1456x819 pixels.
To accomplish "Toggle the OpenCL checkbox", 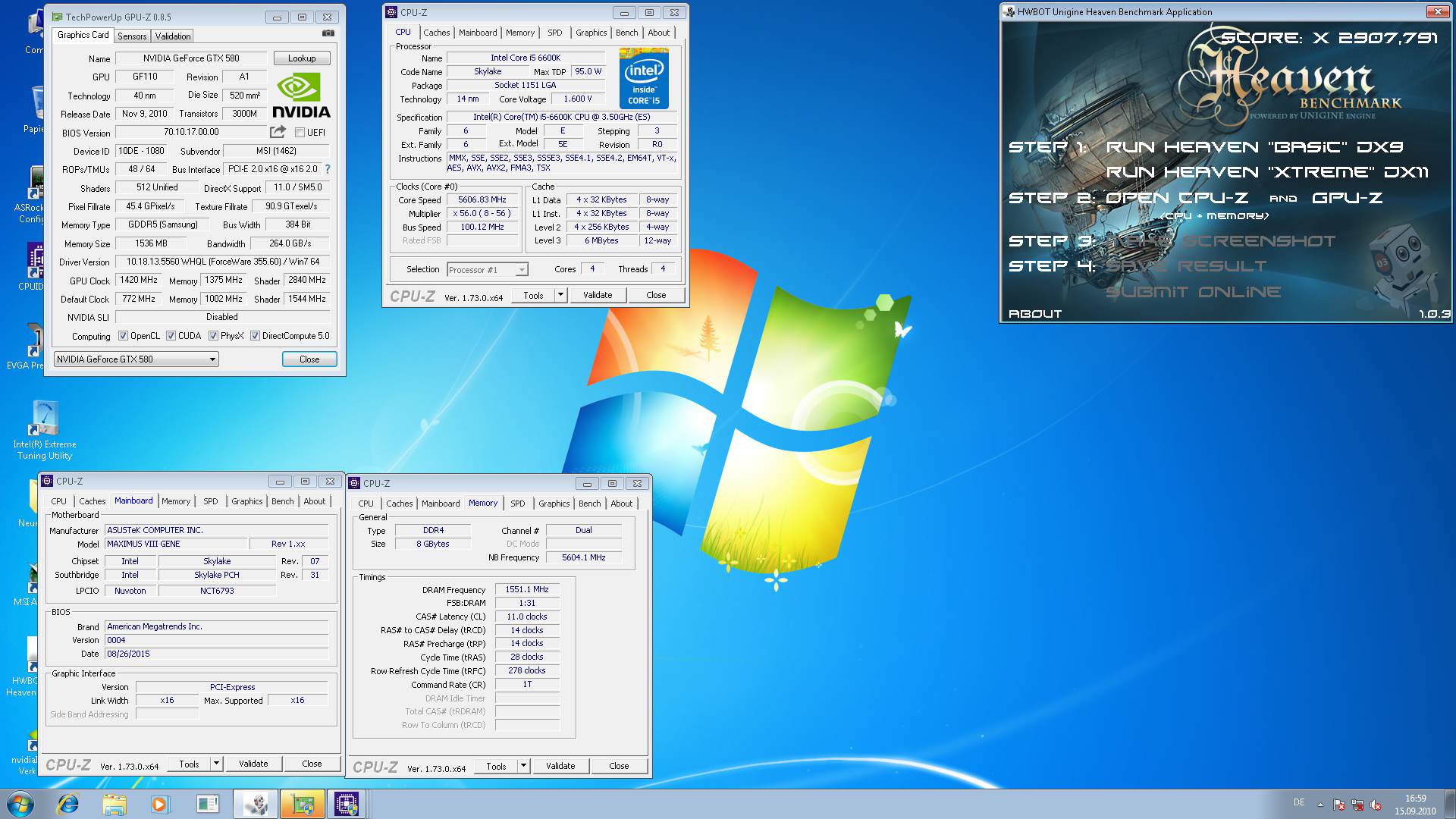I will pos(124,336).
